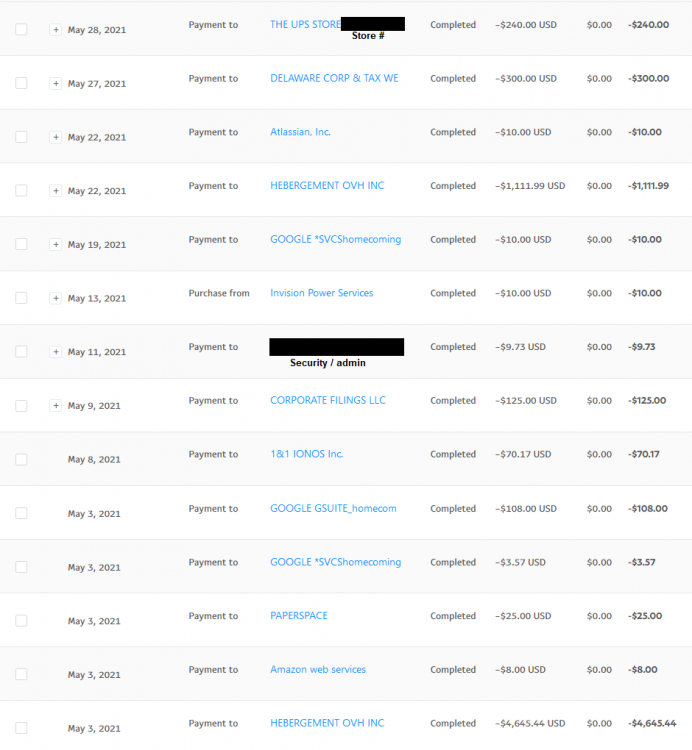Tick the checkbox for 1&1 IONOS payment

pyautogui.click(x=21, y=459)
